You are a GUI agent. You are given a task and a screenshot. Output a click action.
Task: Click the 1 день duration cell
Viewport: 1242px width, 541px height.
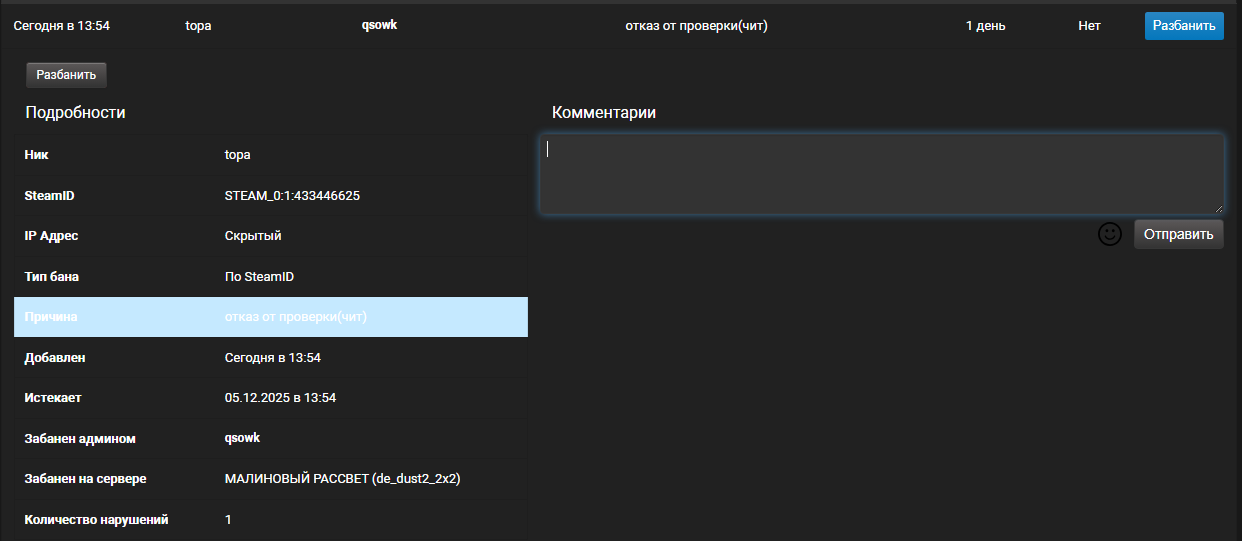pos(984,26)
